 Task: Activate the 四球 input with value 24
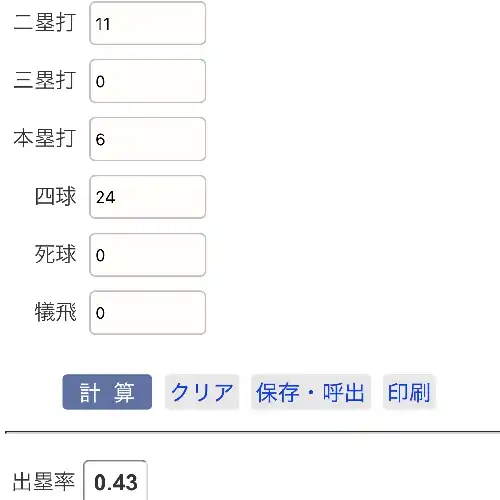pyautogui.click(x=147, y=197)
